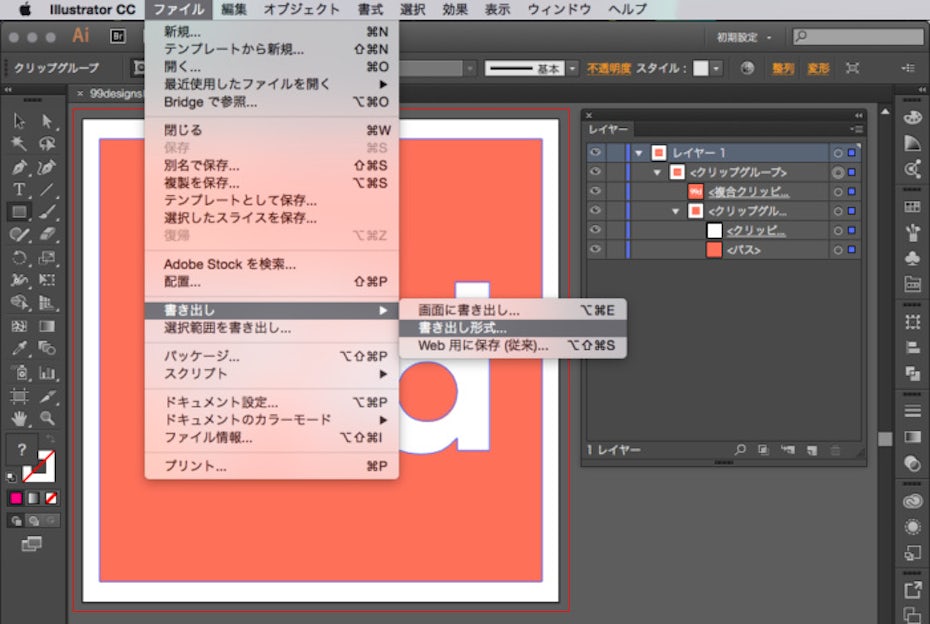This screenshot has height=624, width=930.
Task: Click the Rotate tool
Action: tap(19, 258)
